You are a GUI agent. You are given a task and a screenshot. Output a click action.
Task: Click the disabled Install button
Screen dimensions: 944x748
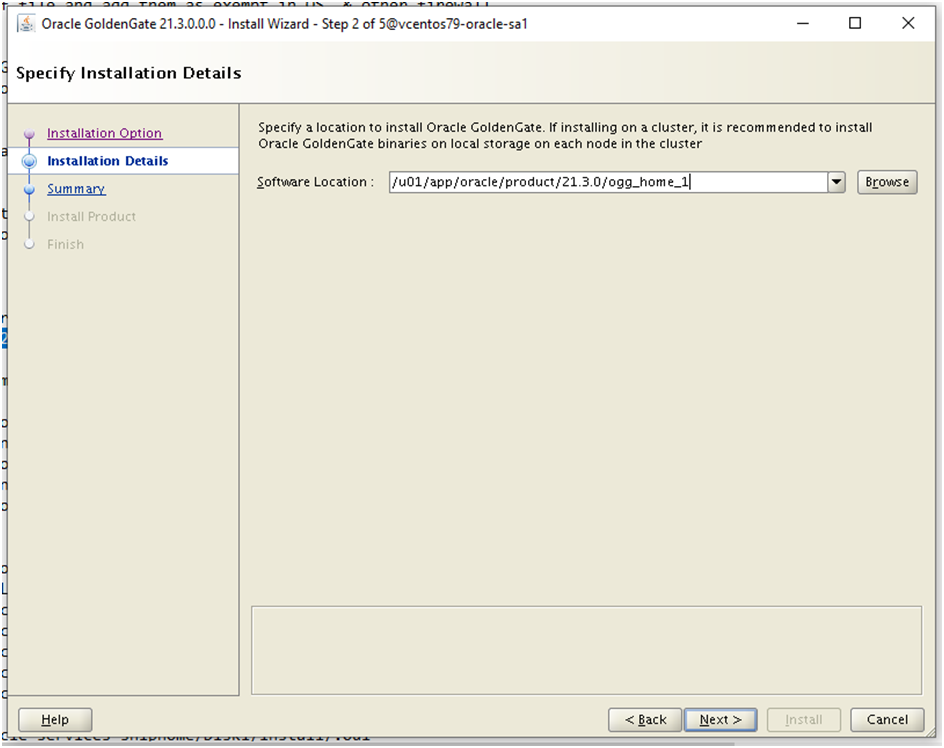pos(803,720)
